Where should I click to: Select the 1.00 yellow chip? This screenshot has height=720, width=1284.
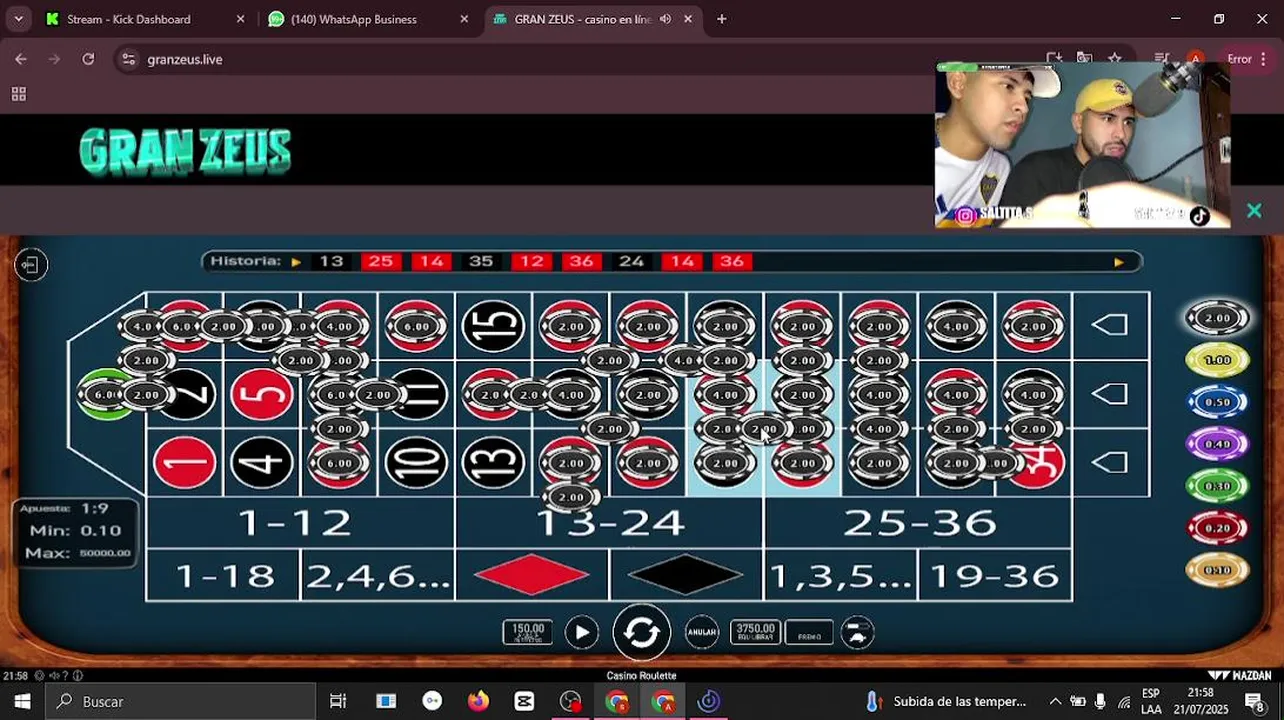coord(1217,360)
